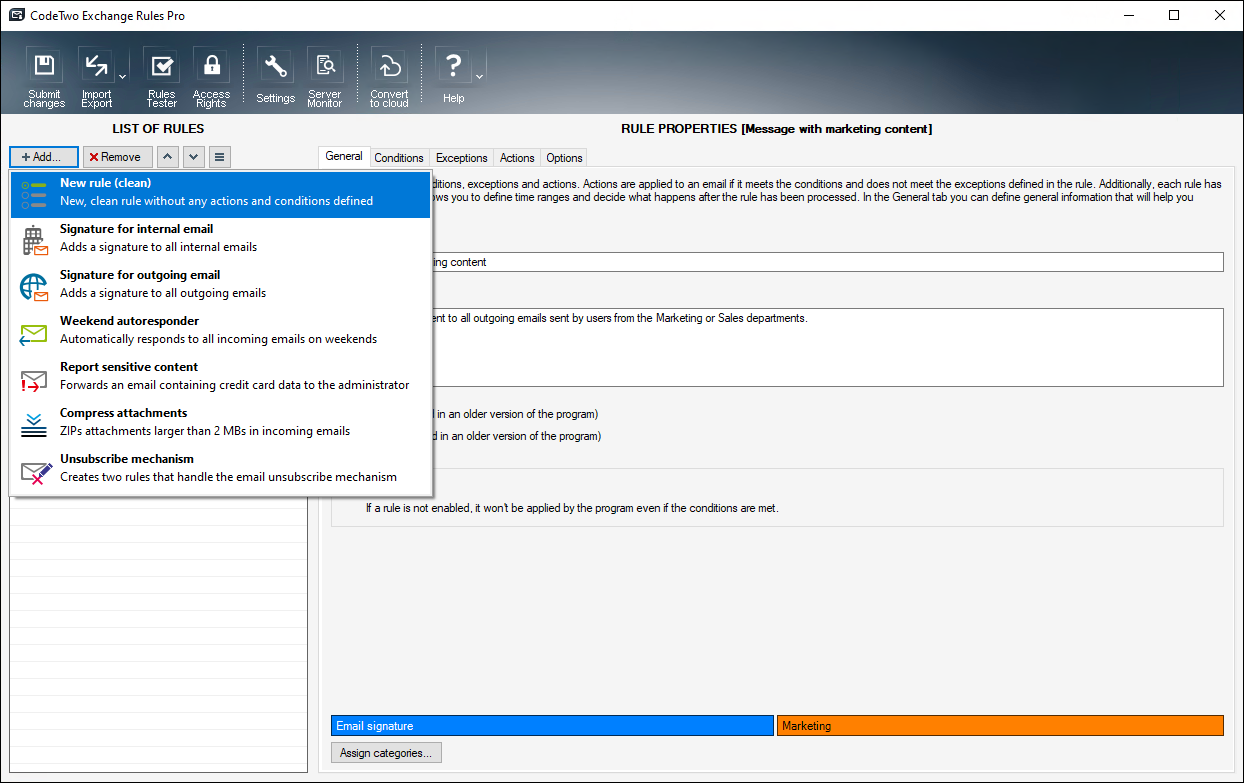Launch the Rules Tester tool

tap(161, 78)
